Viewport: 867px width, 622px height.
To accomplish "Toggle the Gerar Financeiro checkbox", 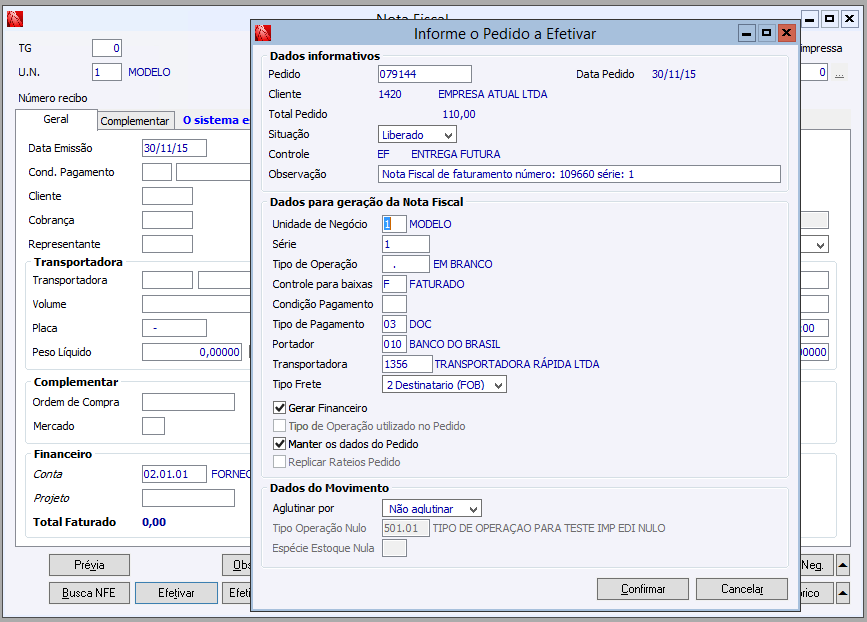I will 280,408.
